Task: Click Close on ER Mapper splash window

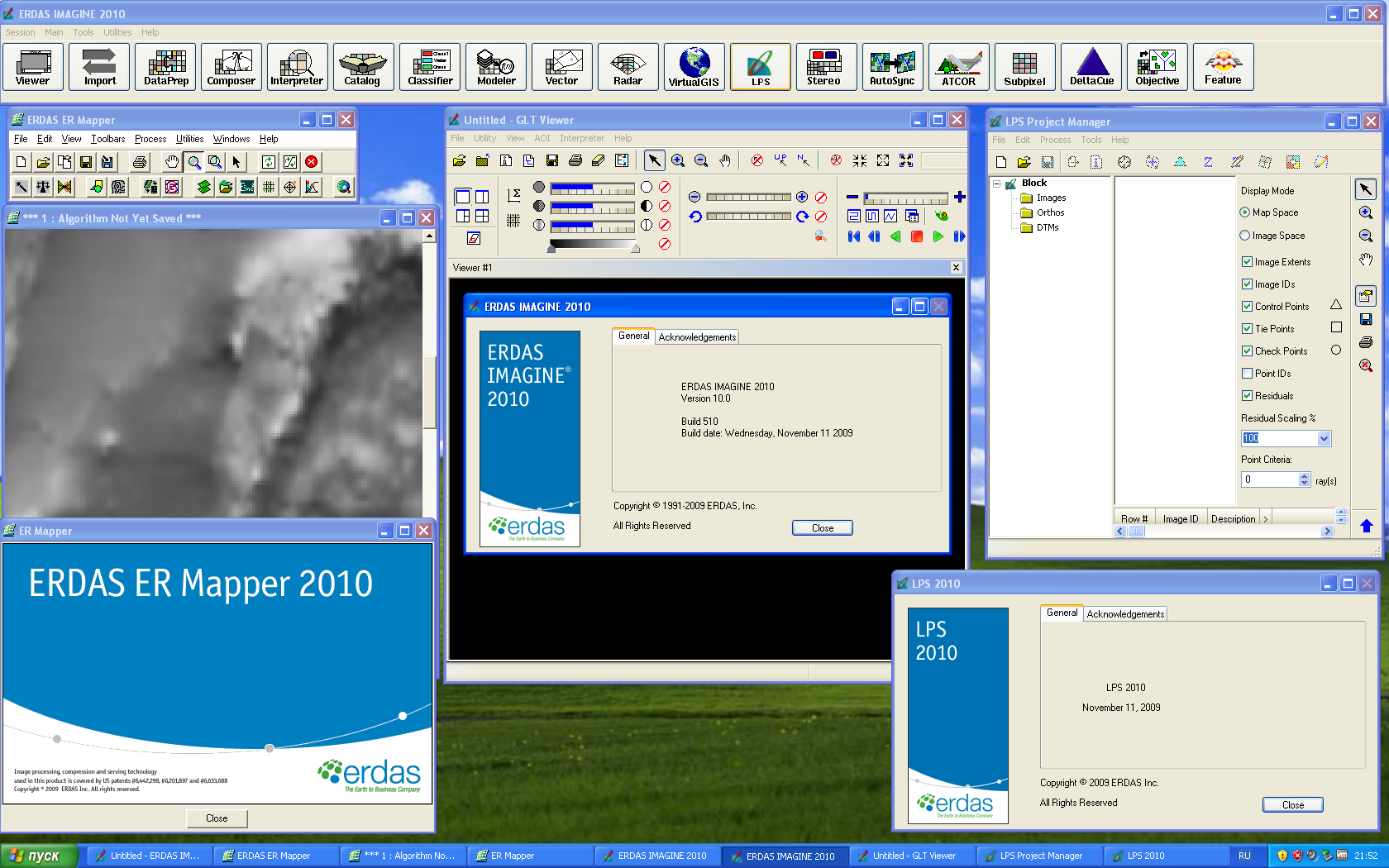Action: tap(217, 818)
